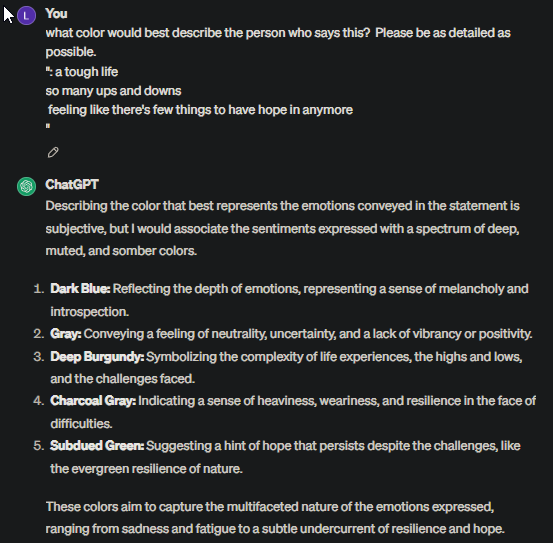Click the purple L user avatar
553x543 pixels.
coord(26,16)
